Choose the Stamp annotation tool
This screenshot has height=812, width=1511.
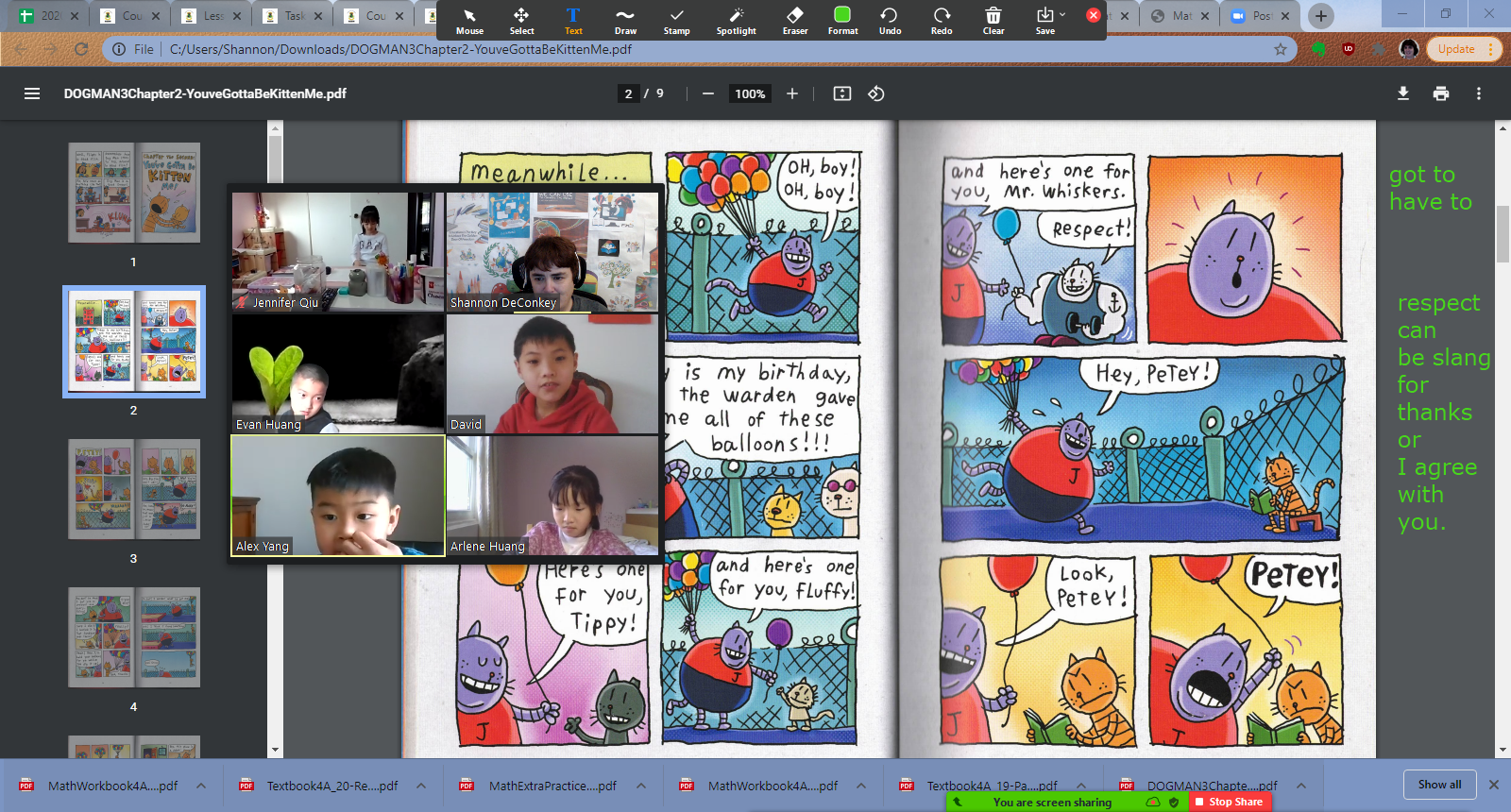676,21
